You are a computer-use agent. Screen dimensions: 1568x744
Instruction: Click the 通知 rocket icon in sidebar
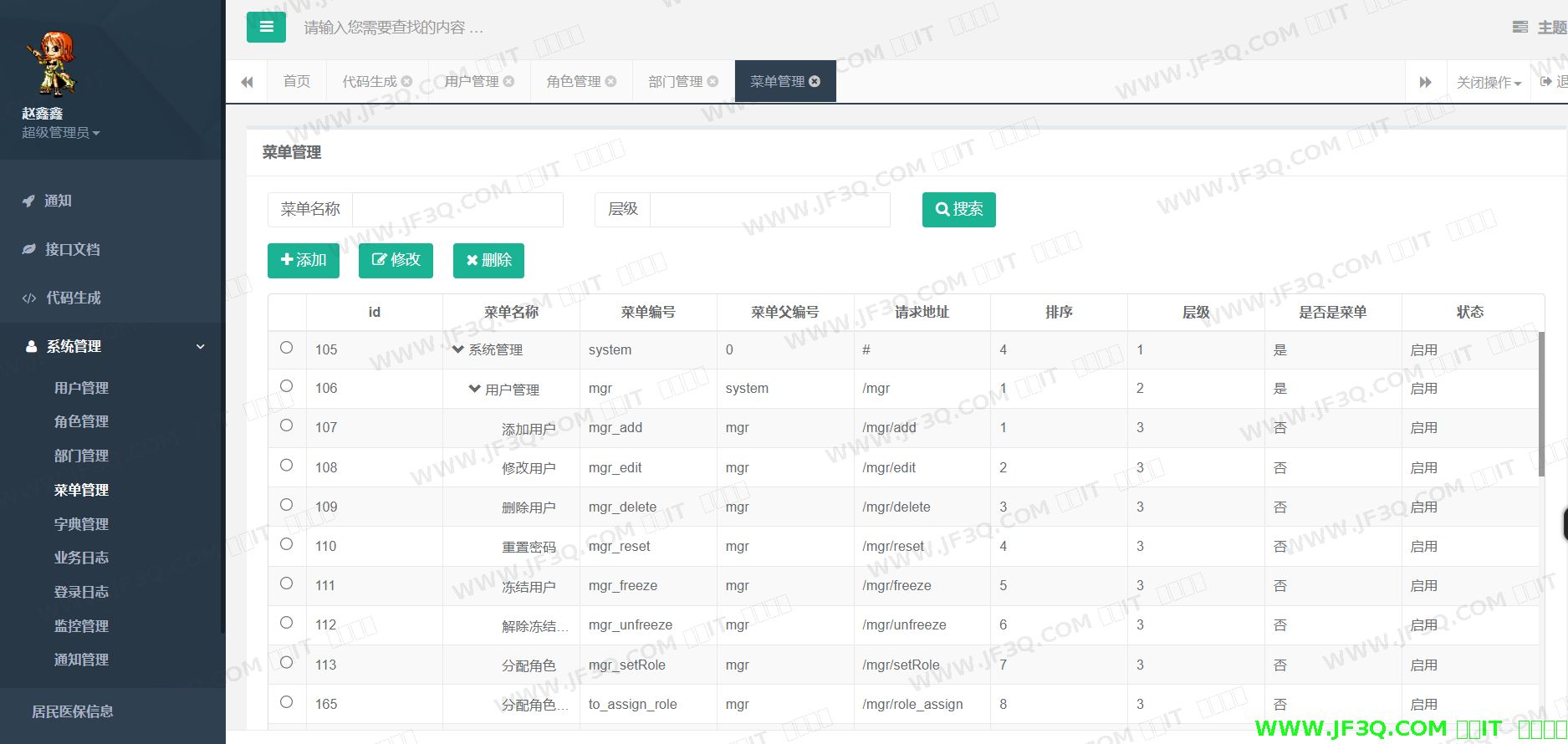pos(28,201)
